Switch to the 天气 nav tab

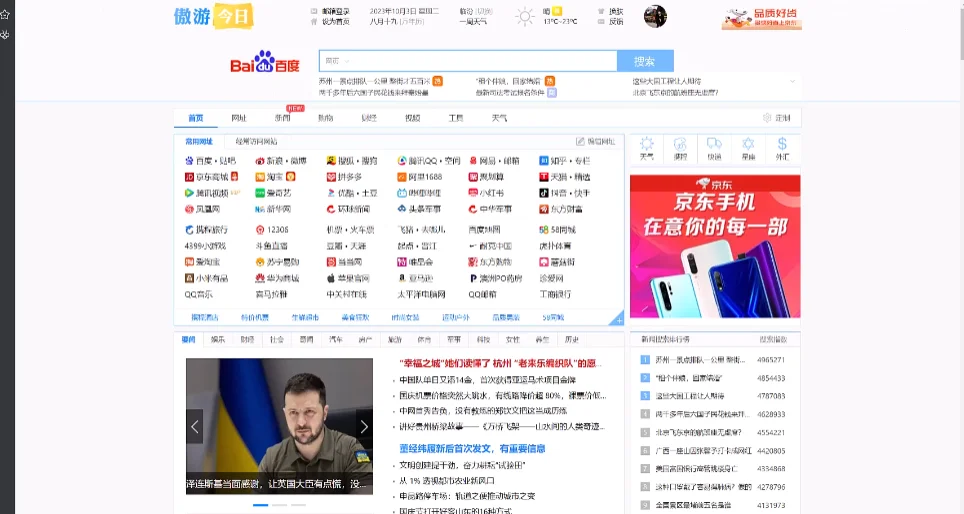pyautogui.click(x=499, y=118)
